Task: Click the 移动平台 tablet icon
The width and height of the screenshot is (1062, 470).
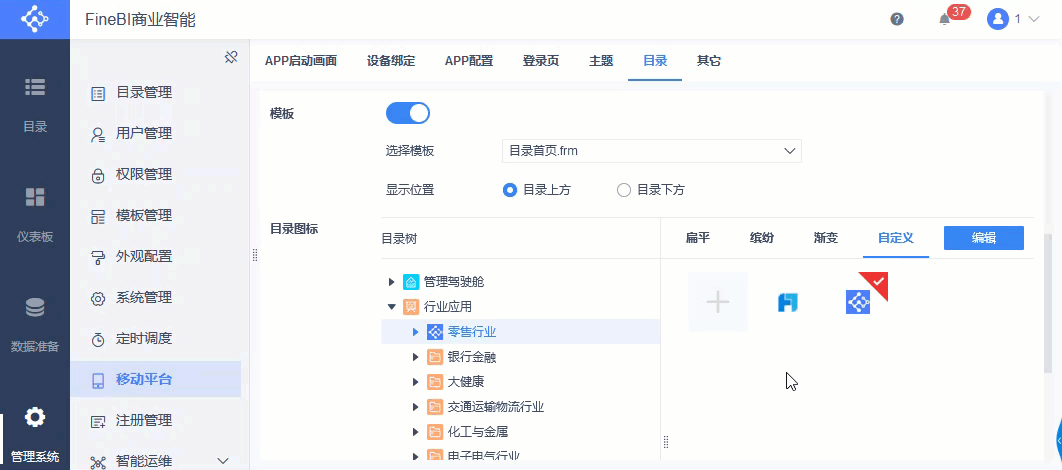Action: [98, 381]
